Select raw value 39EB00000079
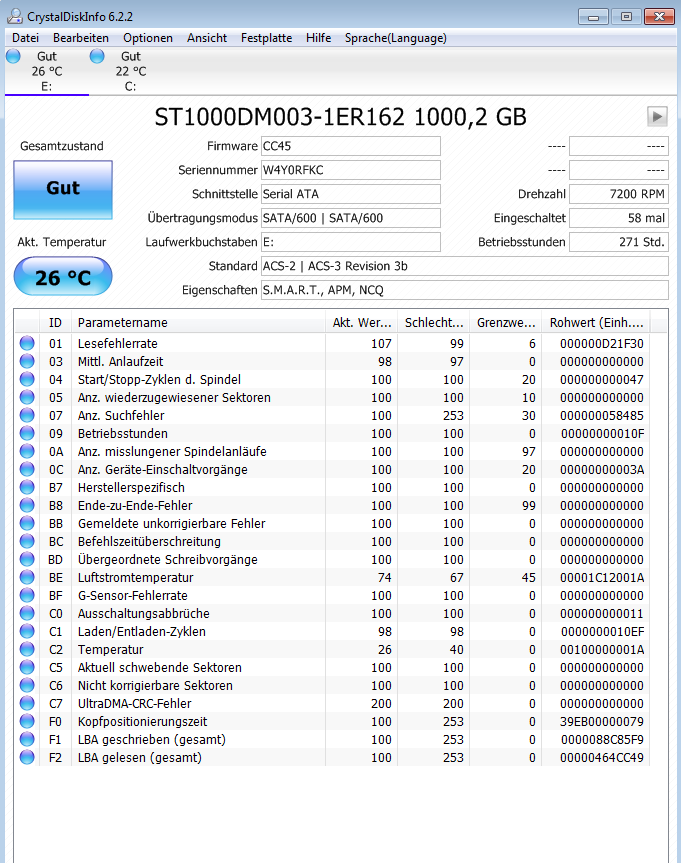 602,721
